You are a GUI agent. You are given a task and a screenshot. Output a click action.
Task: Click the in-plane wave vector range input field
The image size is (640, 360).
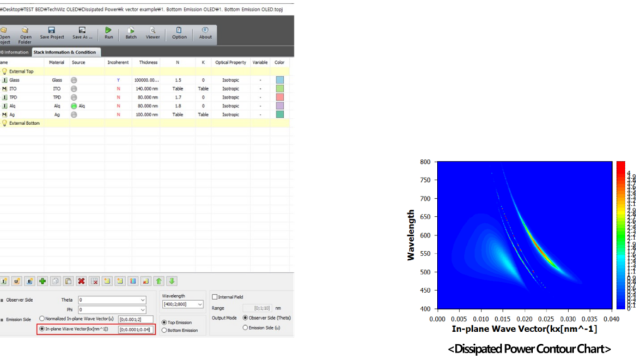point(136,329)
